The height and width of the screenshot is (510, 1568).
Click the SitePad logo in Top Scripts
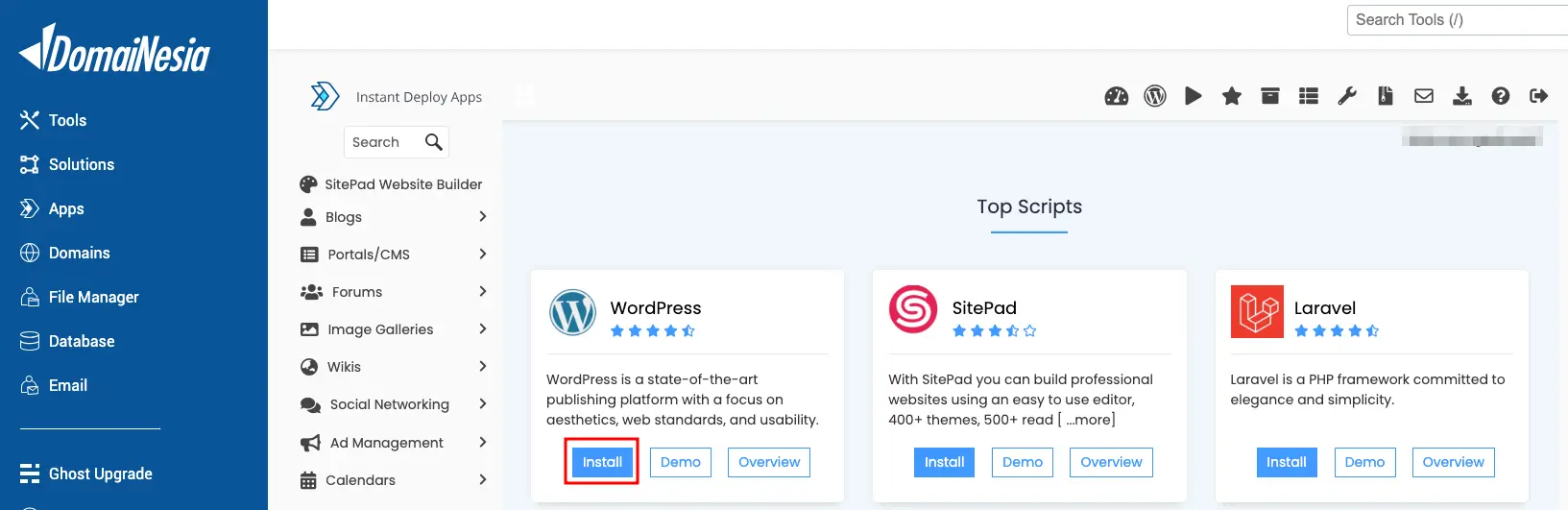click(x=913, y=309)
